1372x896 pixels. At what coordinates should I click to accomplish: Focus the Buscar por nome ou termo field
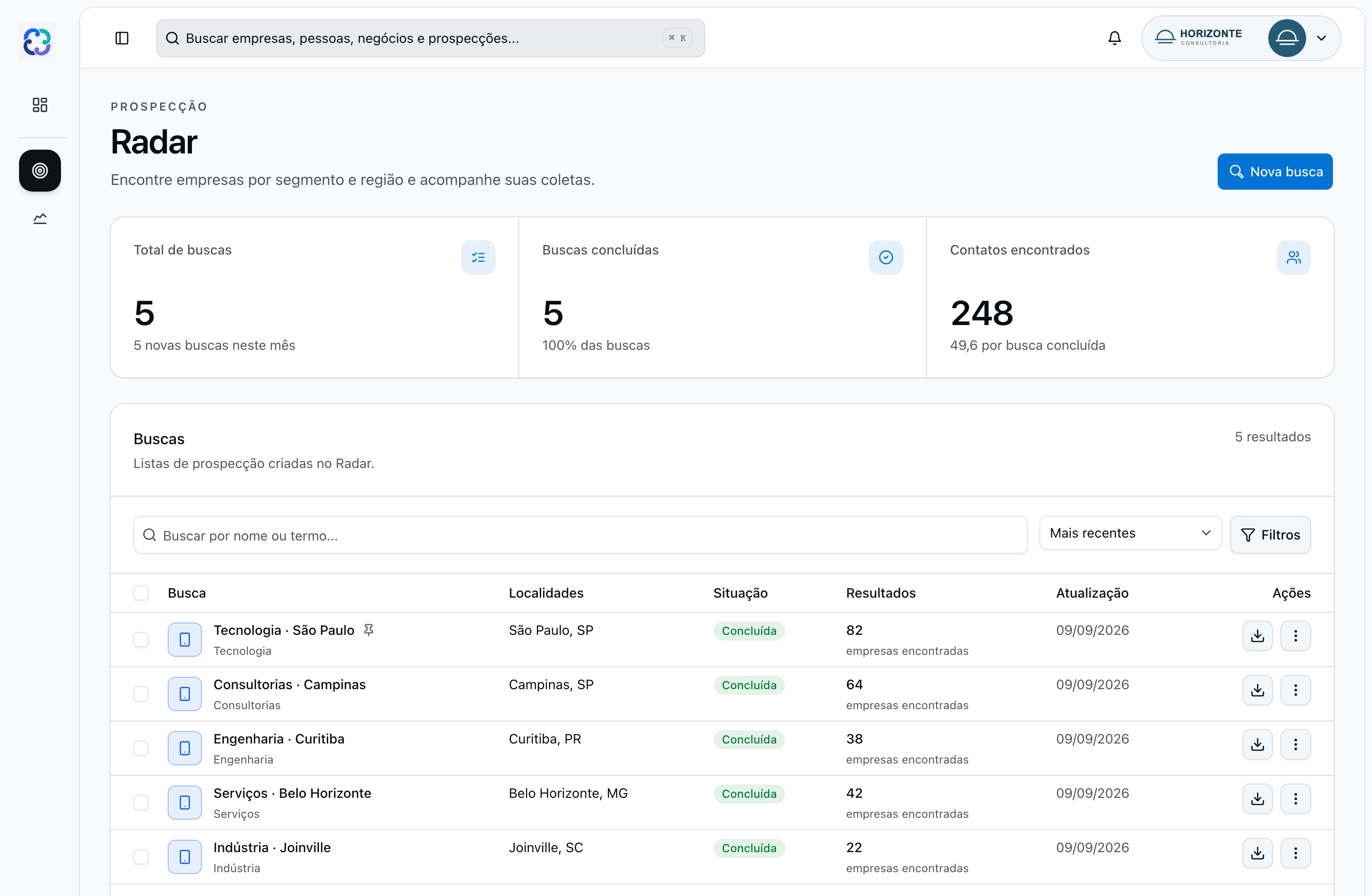pos(580,534)
